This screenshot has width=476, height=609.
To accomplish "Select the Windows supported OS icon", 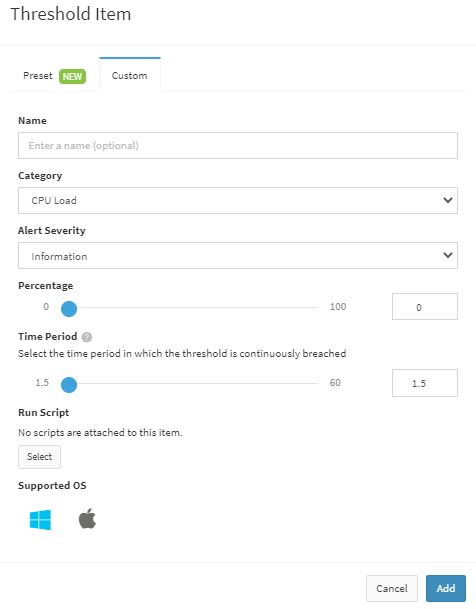I will click(x=40, y=520).
